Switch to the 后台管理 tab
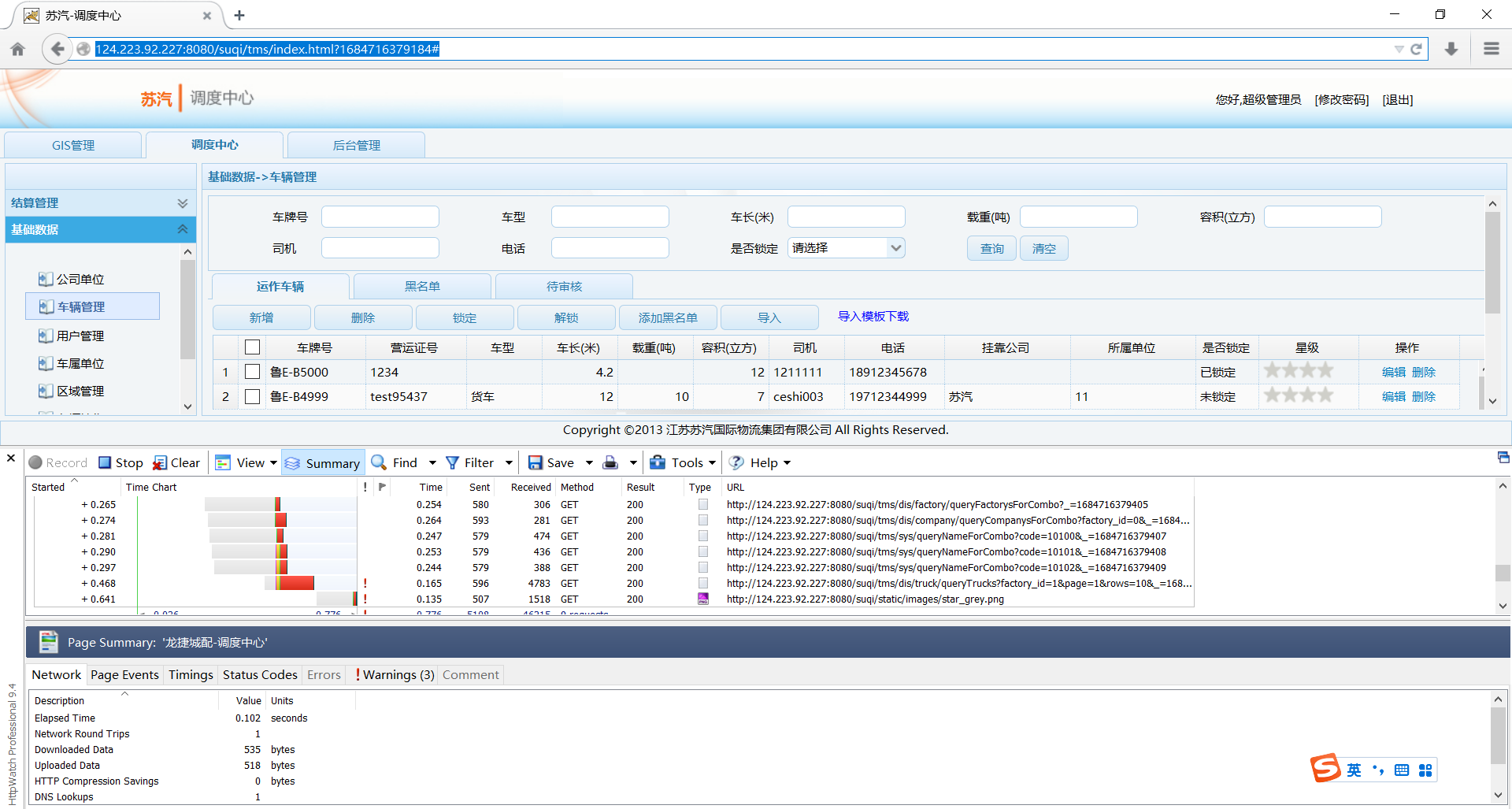Screen dimensions: 1512x809 357,145
